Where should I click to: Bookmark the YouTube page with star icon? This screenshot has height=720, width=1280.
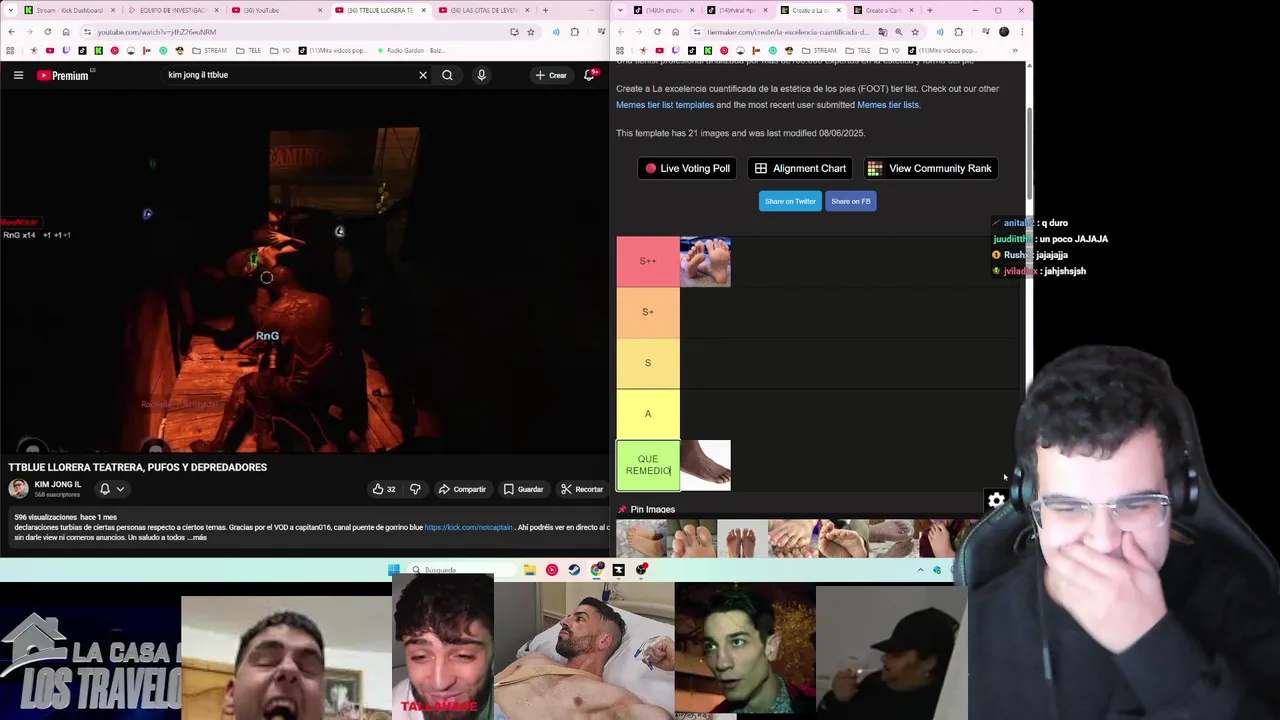click(x=530, y=32)
